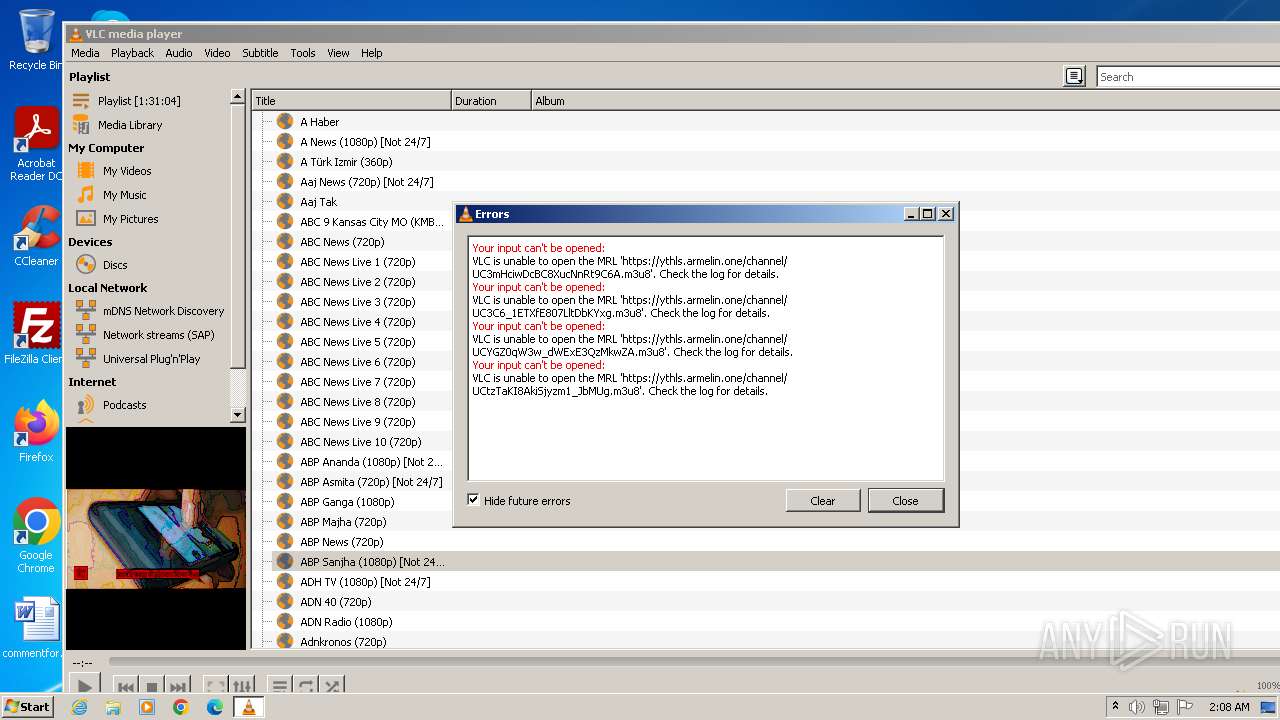Image resolution: width=1280 pixels, height=720 pixels.
Task: Click Close button in Errors dialog
Action: pos(905,501)
